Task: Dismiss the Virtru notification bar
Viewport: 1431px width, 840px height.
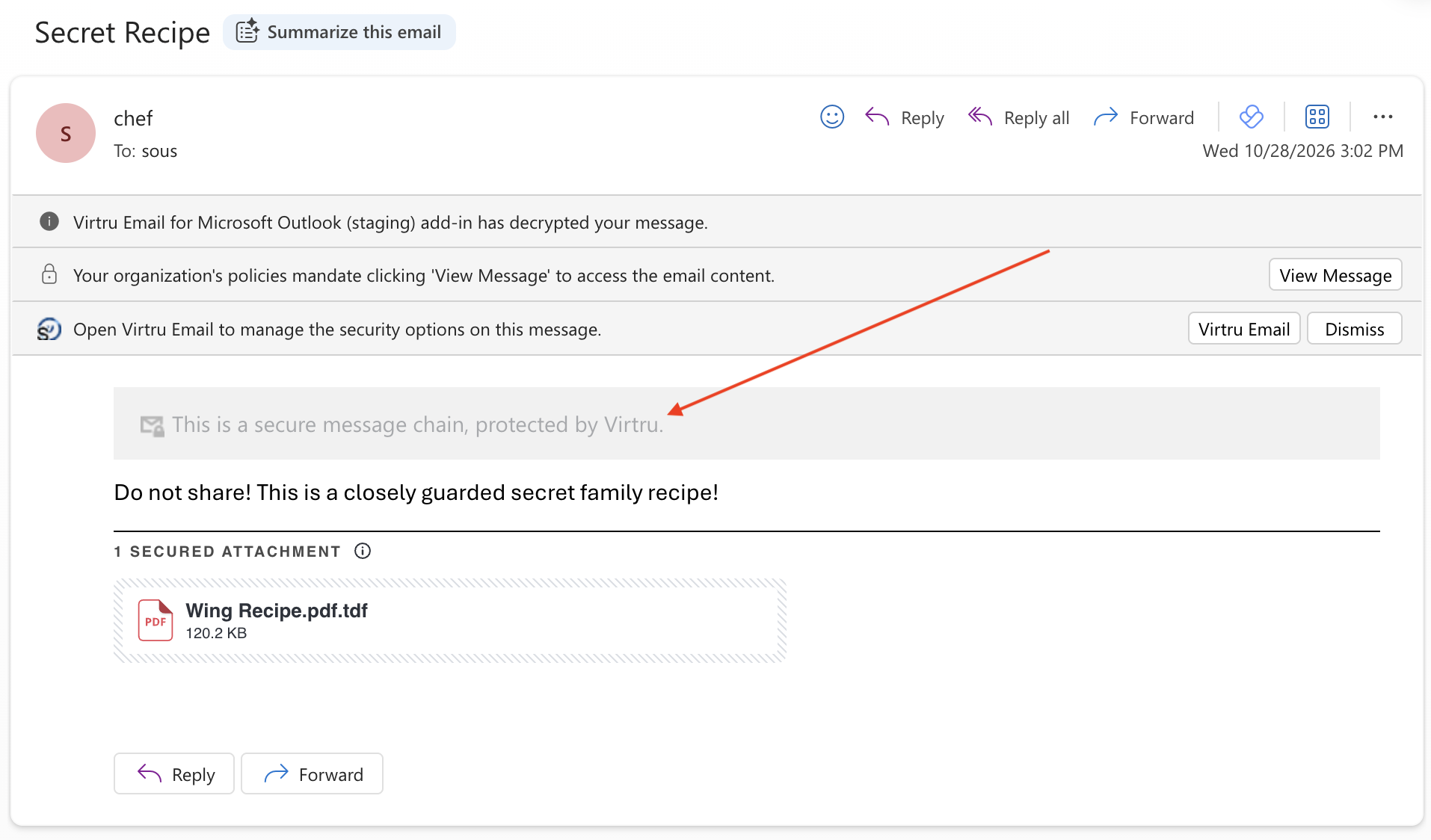Action: click(1354, 329)
